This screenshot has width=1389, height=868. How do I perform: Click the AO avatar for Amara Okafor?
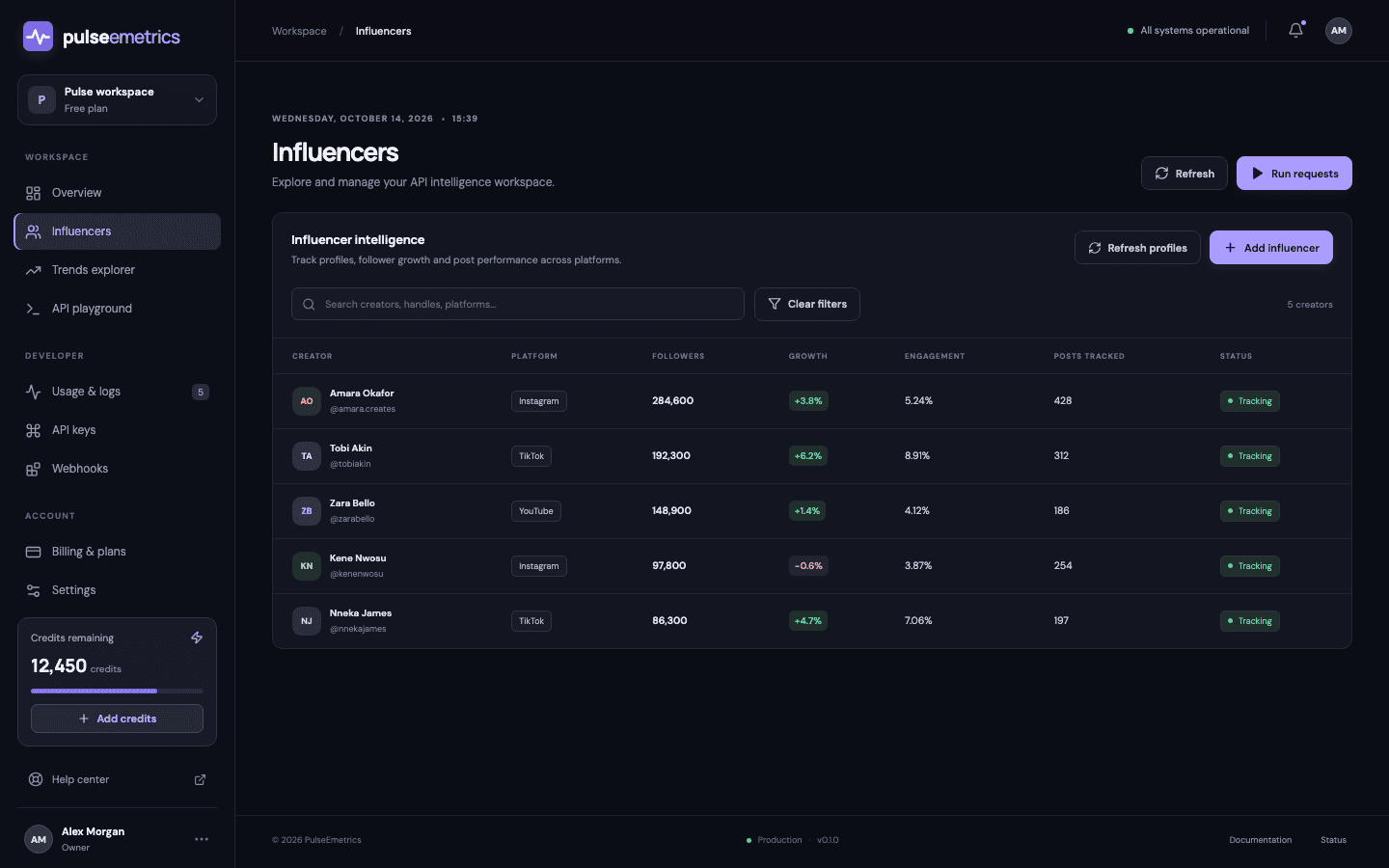(x=307, y=401)
